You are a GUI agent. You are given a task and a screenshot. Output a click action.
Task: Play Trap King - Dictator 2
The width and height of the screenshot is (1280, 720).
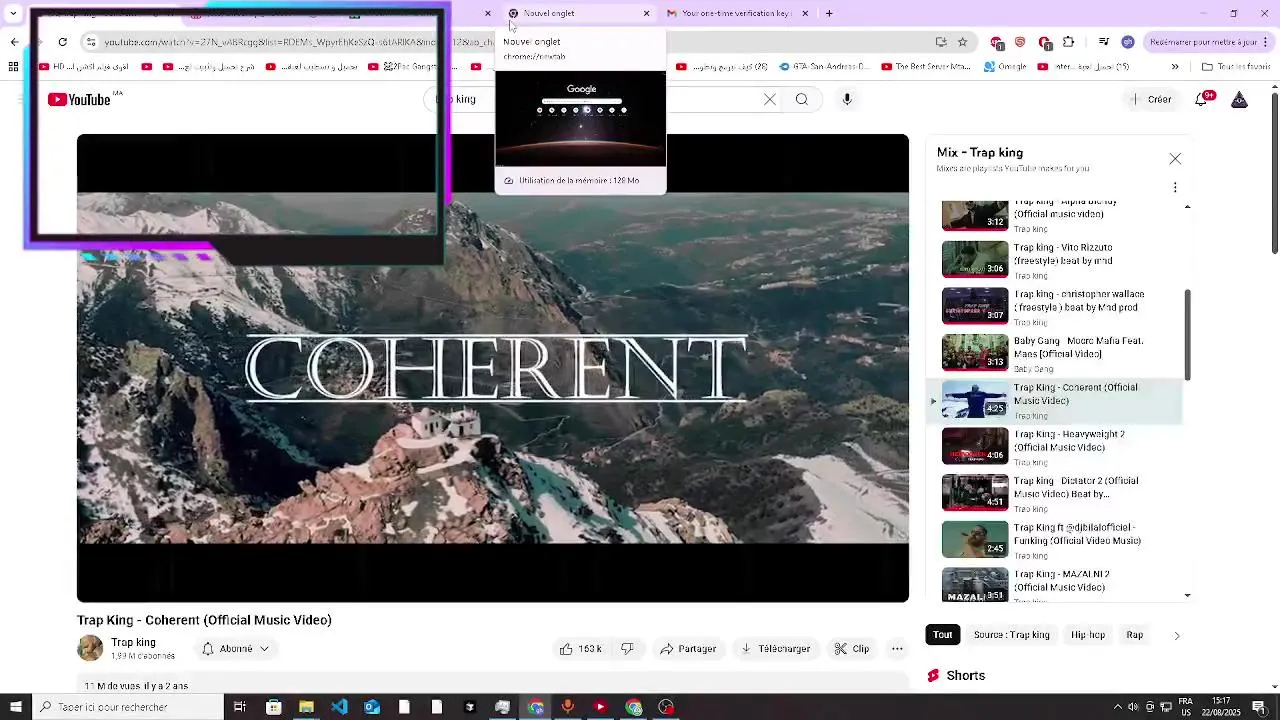click(x=1055, y=492)
